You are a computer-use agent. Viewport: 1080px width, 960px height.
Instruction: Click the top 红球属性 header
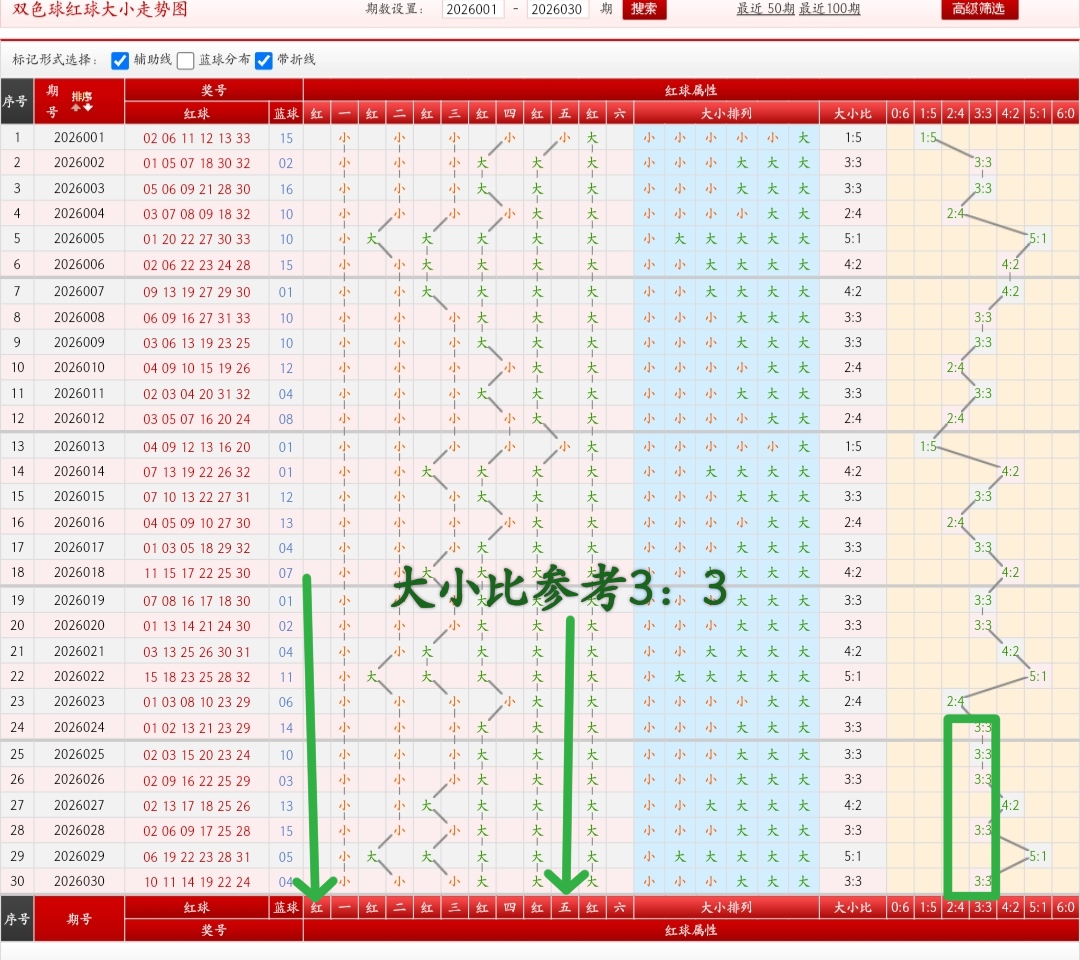(x=691, y=90)
